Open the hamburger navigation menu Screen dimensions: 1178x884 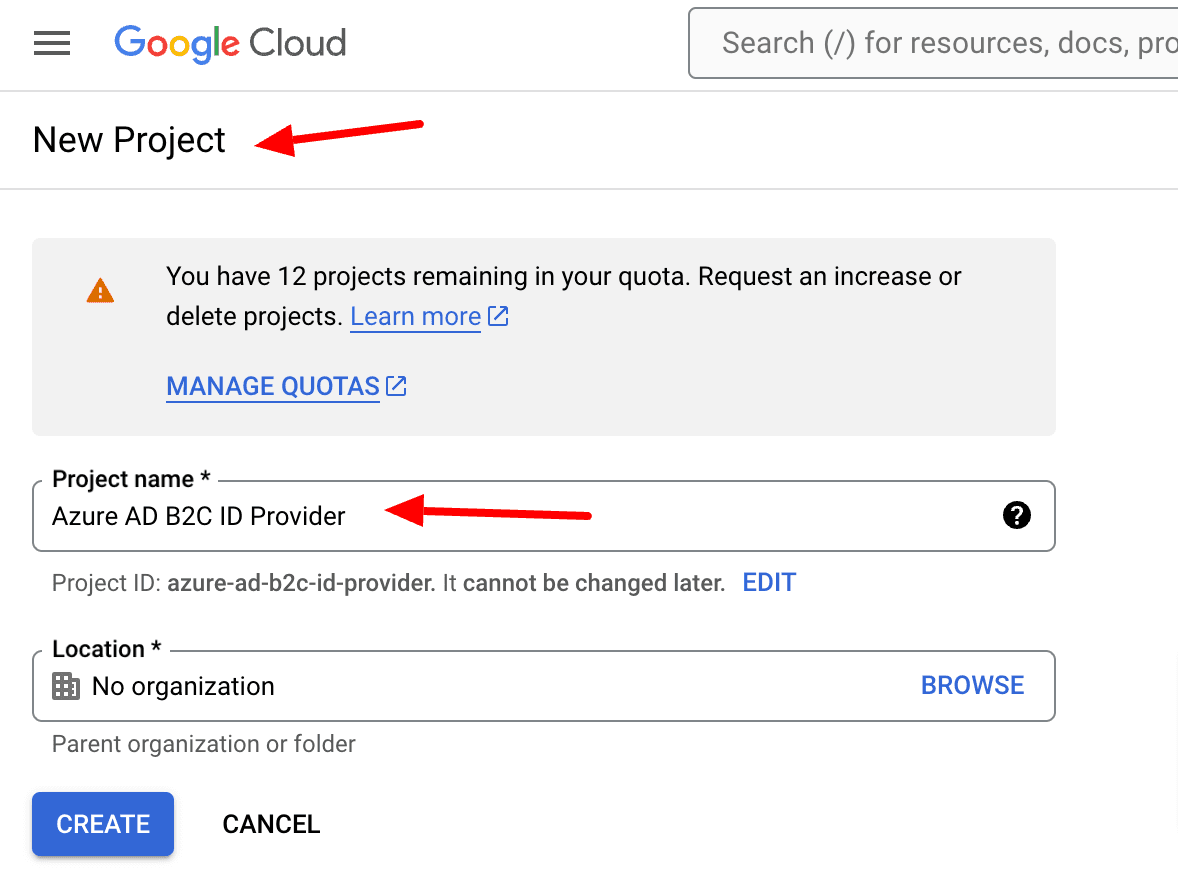[52, 43]
